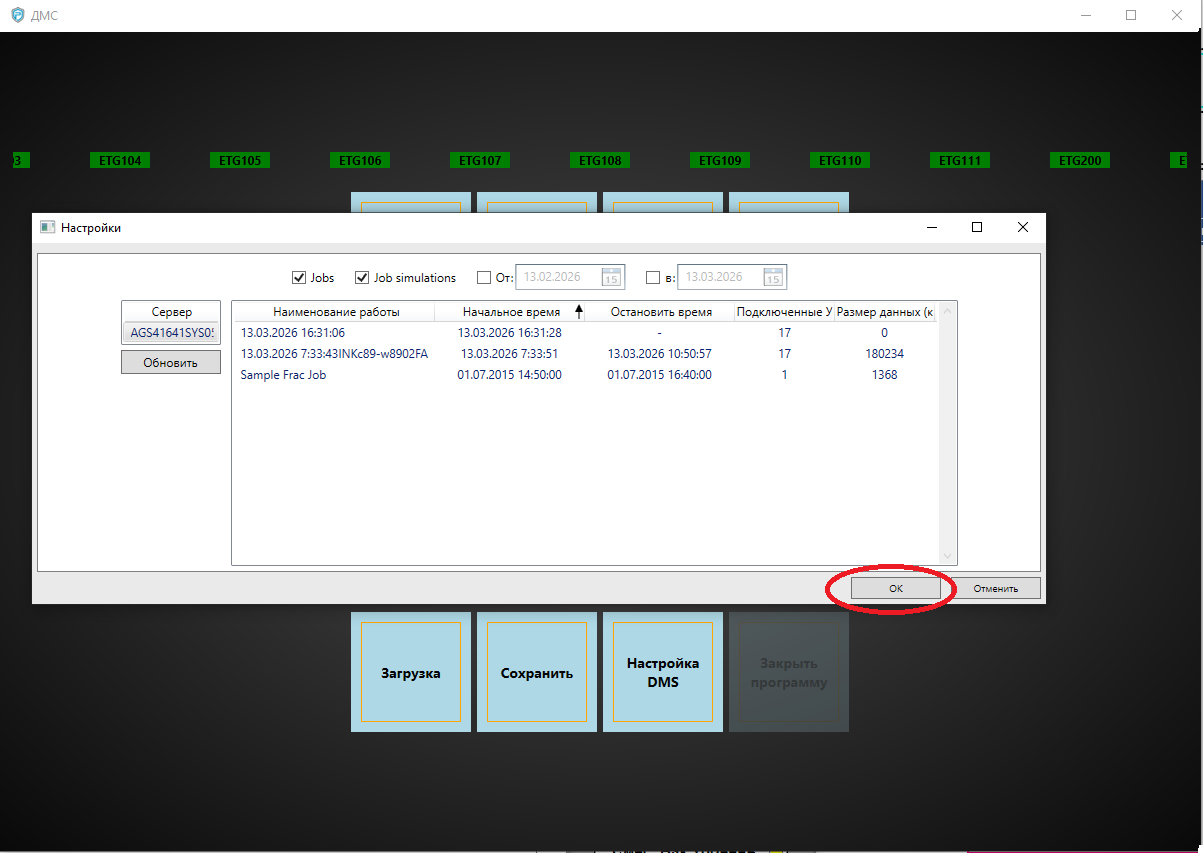Image resolution: width=1203 pixels, height=853 pixels.
Task: Click the ETG104 green status indicator
Action: [120, 160]
